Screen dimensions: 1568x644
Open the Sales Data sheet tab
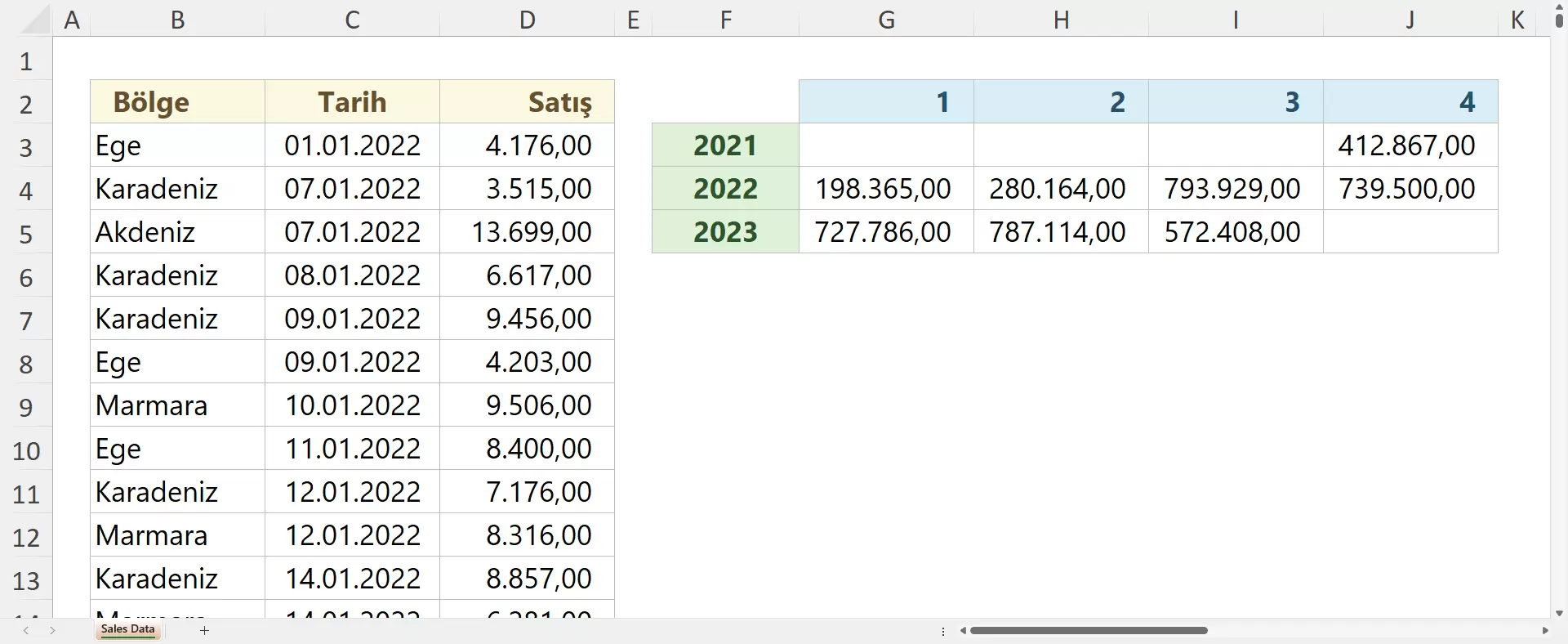[x=128, y=629]
